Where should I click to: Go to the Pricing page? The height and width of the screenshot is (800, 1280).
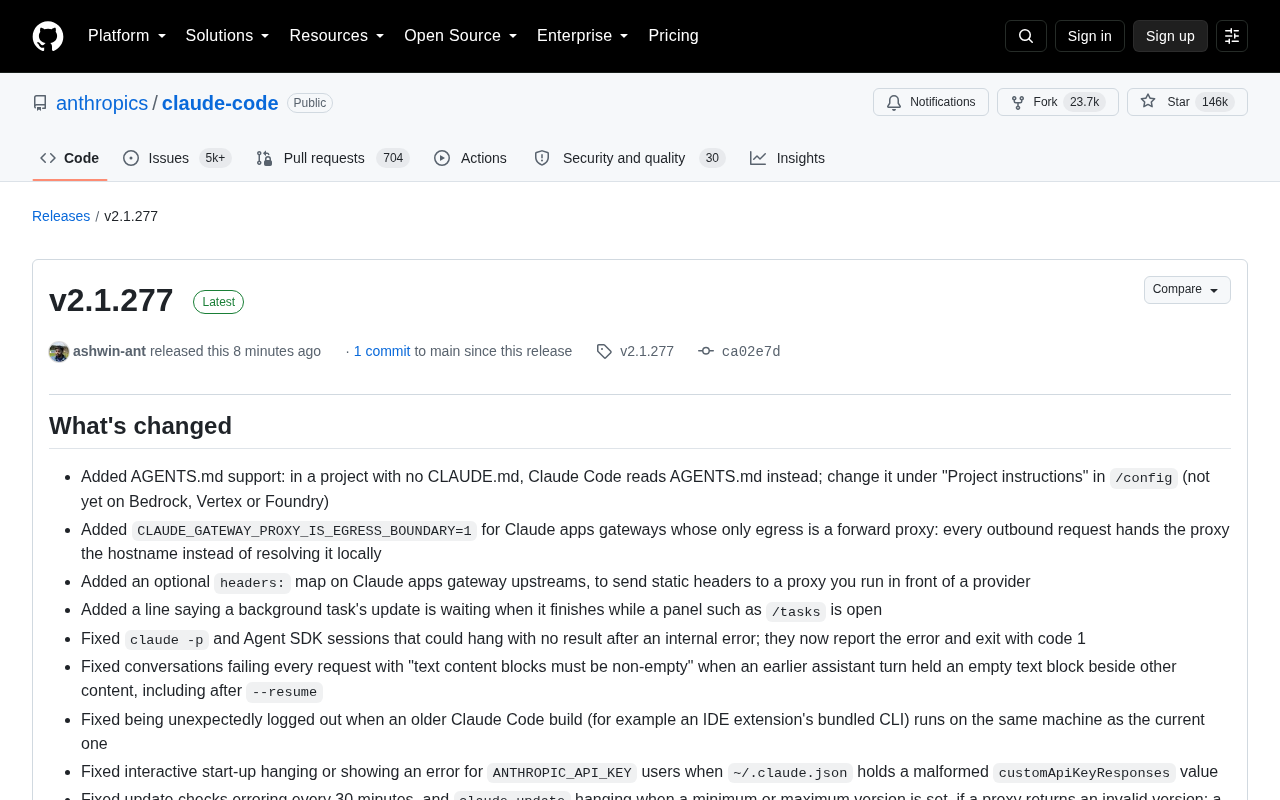pyautogui.click(x=674, y=36)
